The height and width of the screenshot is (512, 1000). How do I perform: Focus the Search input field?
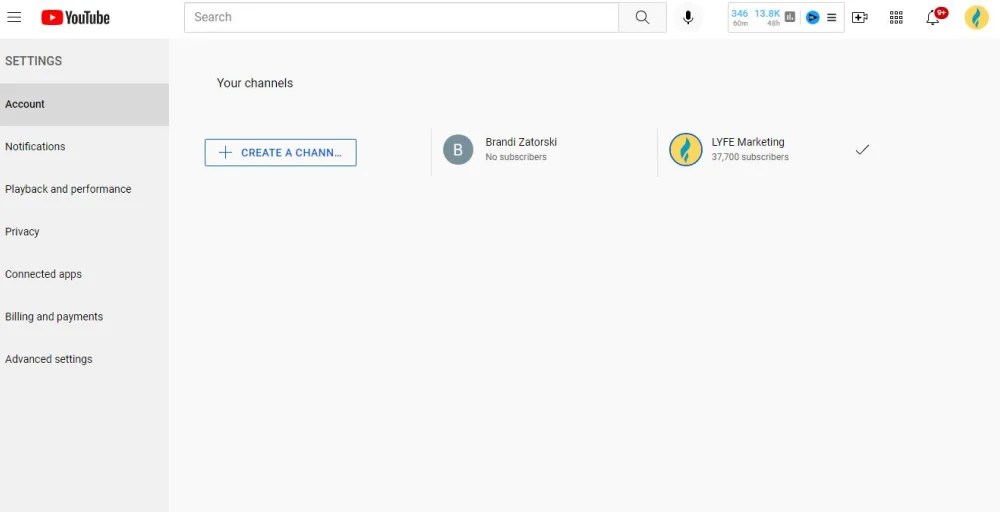pos(401,17)
